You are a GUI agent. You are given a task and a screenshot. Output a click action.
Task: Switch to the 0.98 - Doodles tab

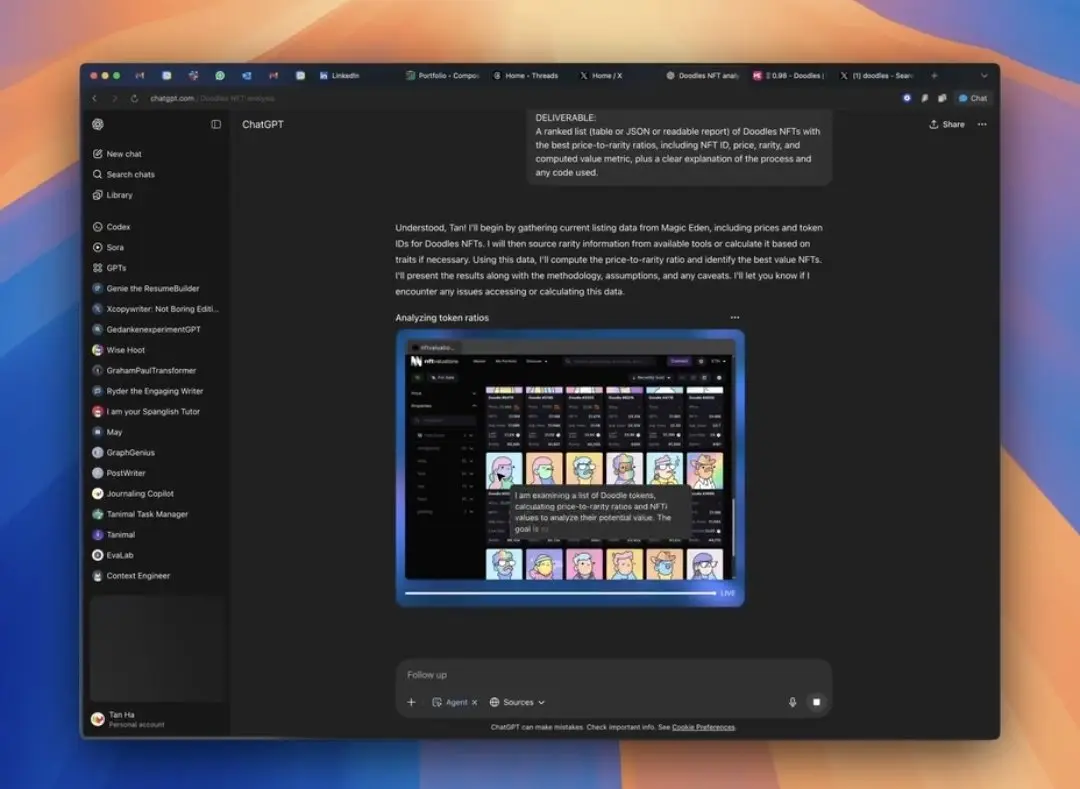click(x=789, y=76)
